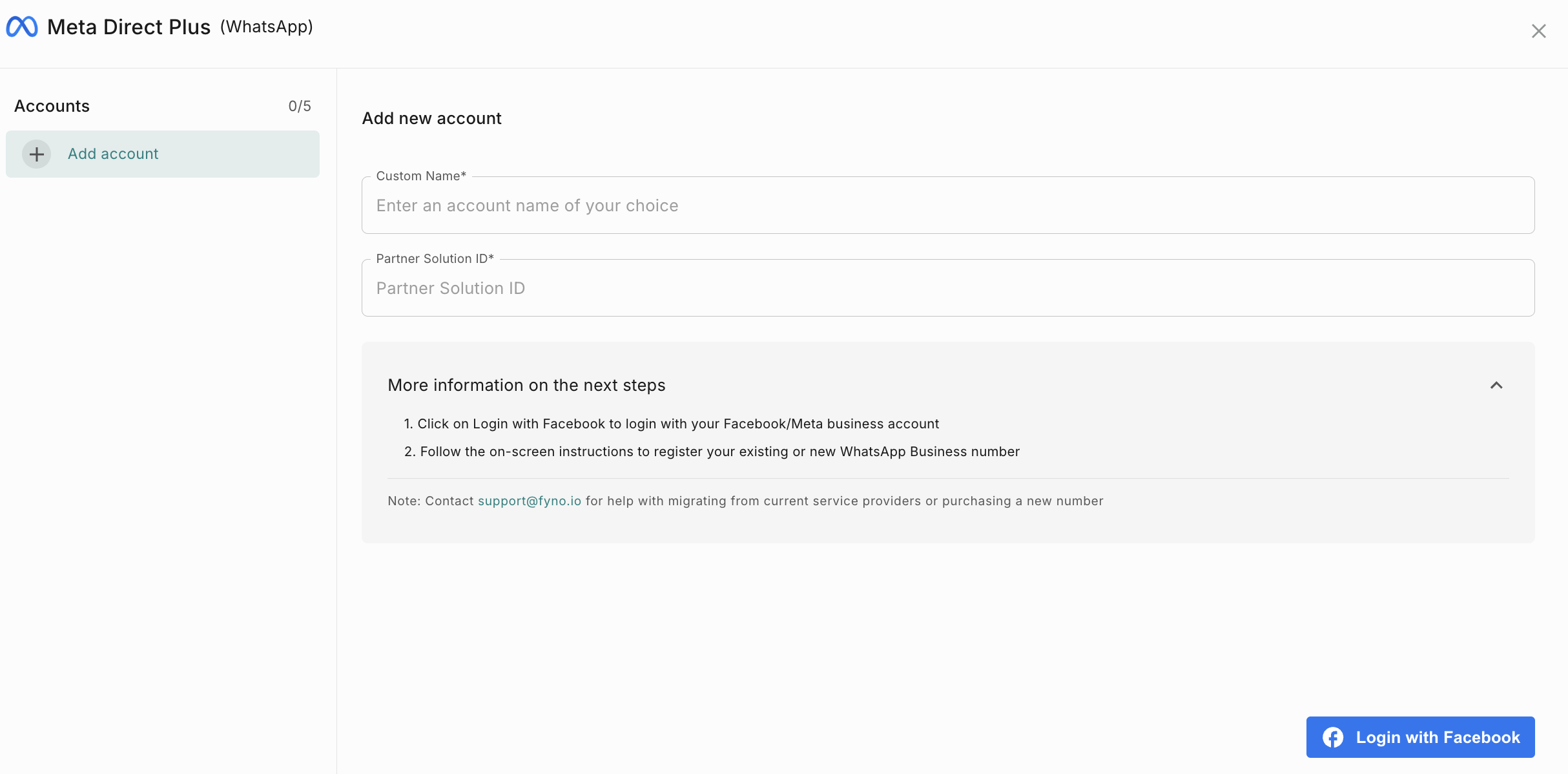Image resolution: width=1568 pixels, height=774 pixels.
Task: Focus the Partner Solution ID input field
Action: 947,288
